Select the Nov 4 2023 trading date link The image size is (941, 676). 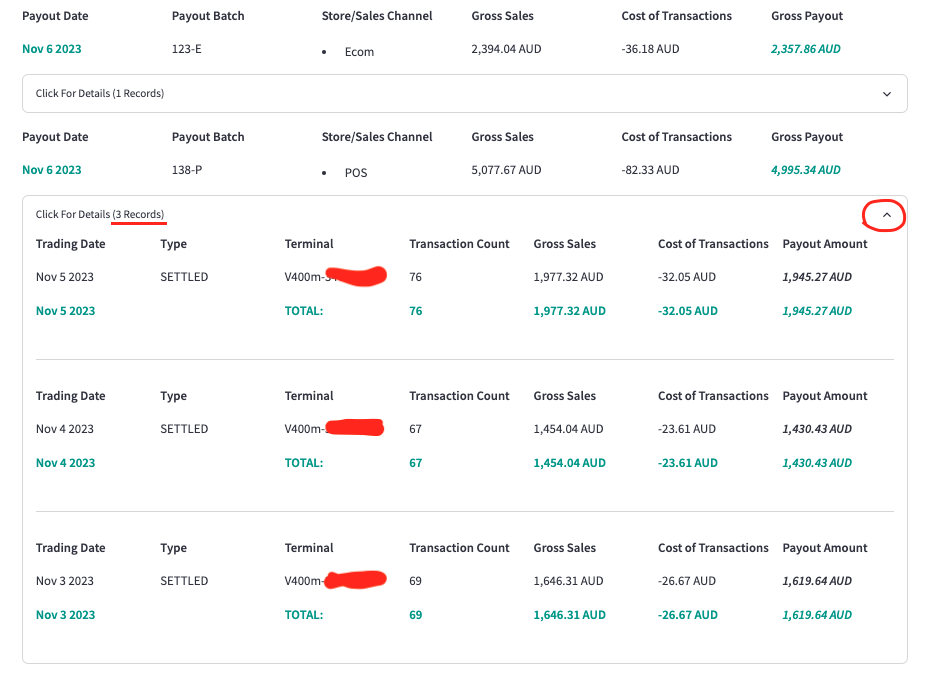click(x=64, y=462)
